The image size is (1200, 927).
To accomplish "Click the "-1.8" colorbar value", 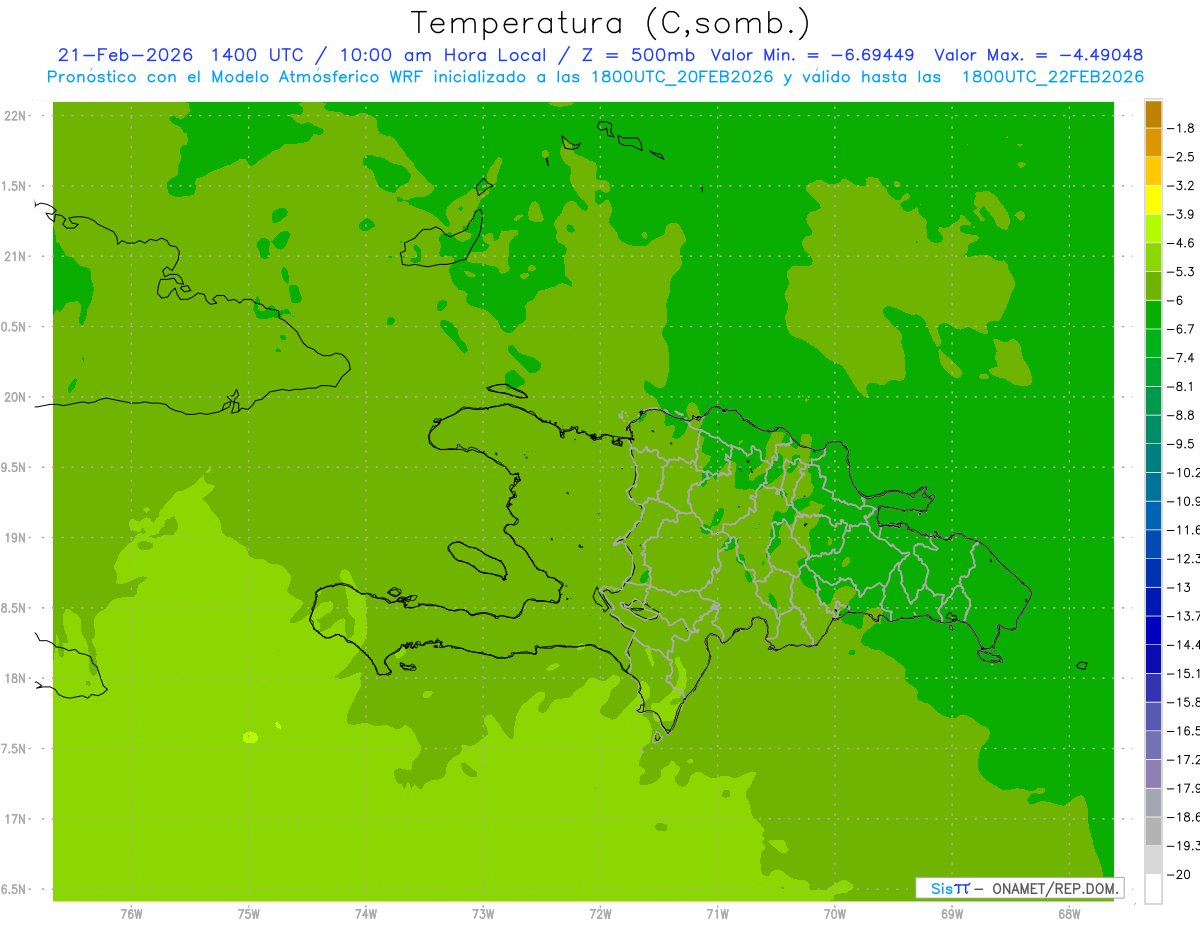I will (1182, 128).
